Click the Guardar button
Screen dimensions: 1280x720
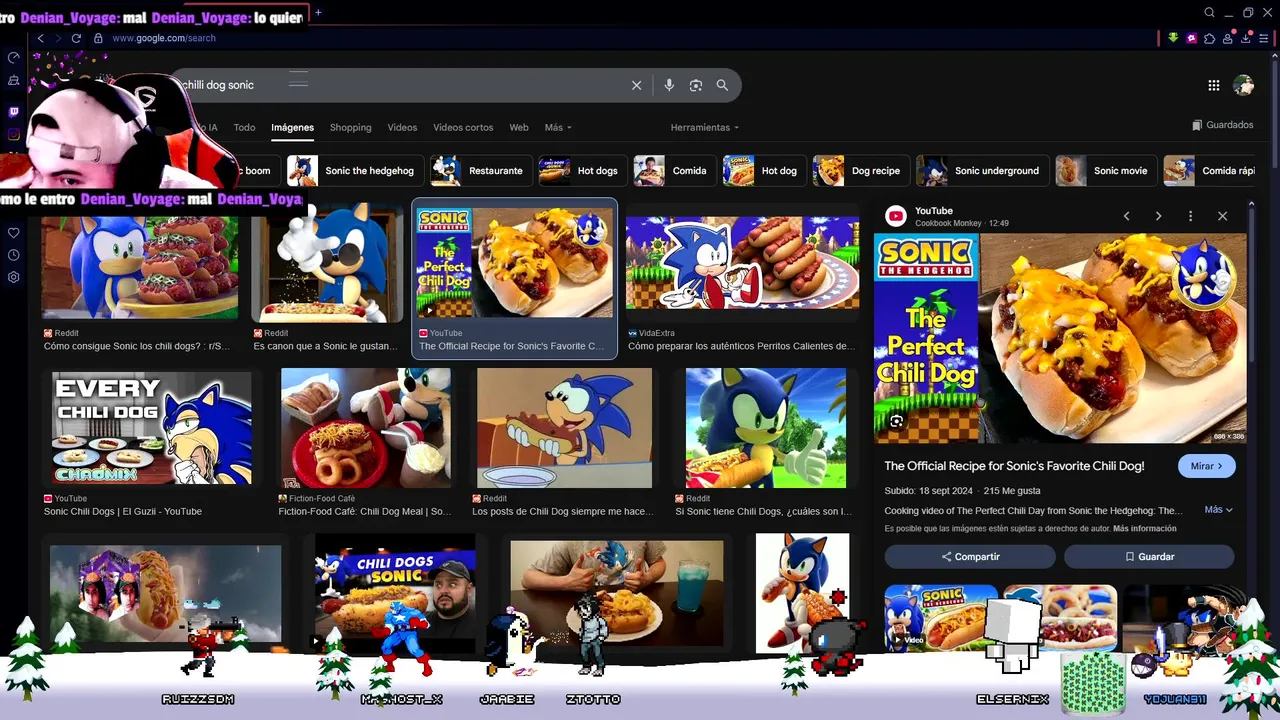[x=1149, y=556]
